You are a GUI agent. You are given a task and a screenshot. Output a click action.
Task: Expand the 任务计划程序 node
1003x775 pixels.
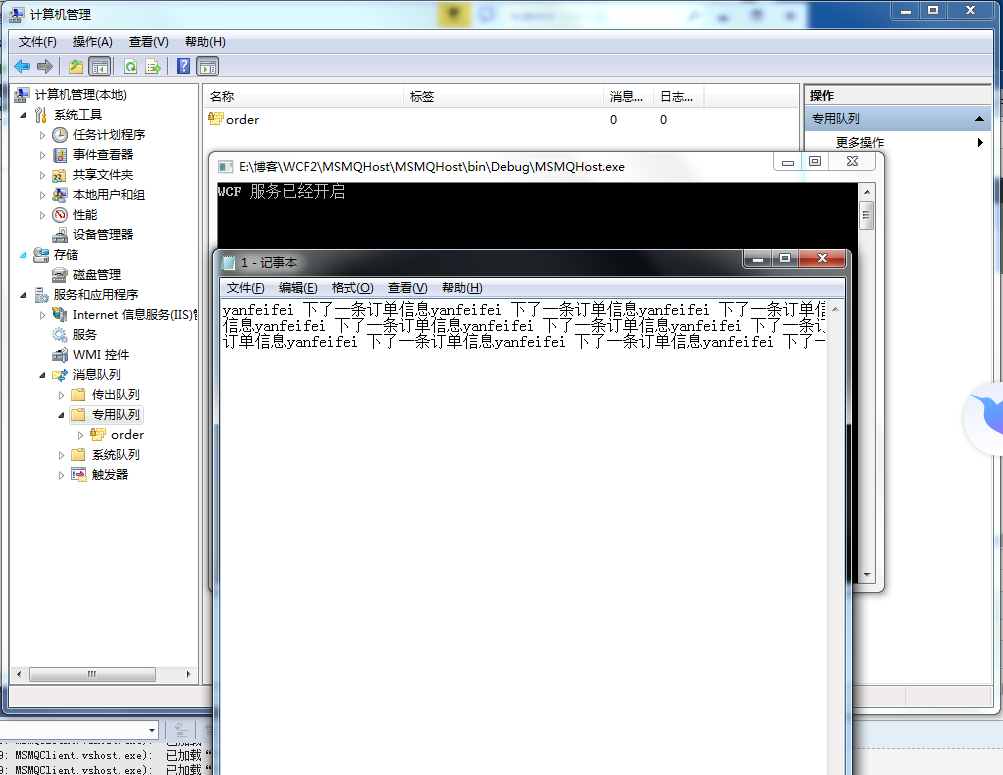coord(42,136)
